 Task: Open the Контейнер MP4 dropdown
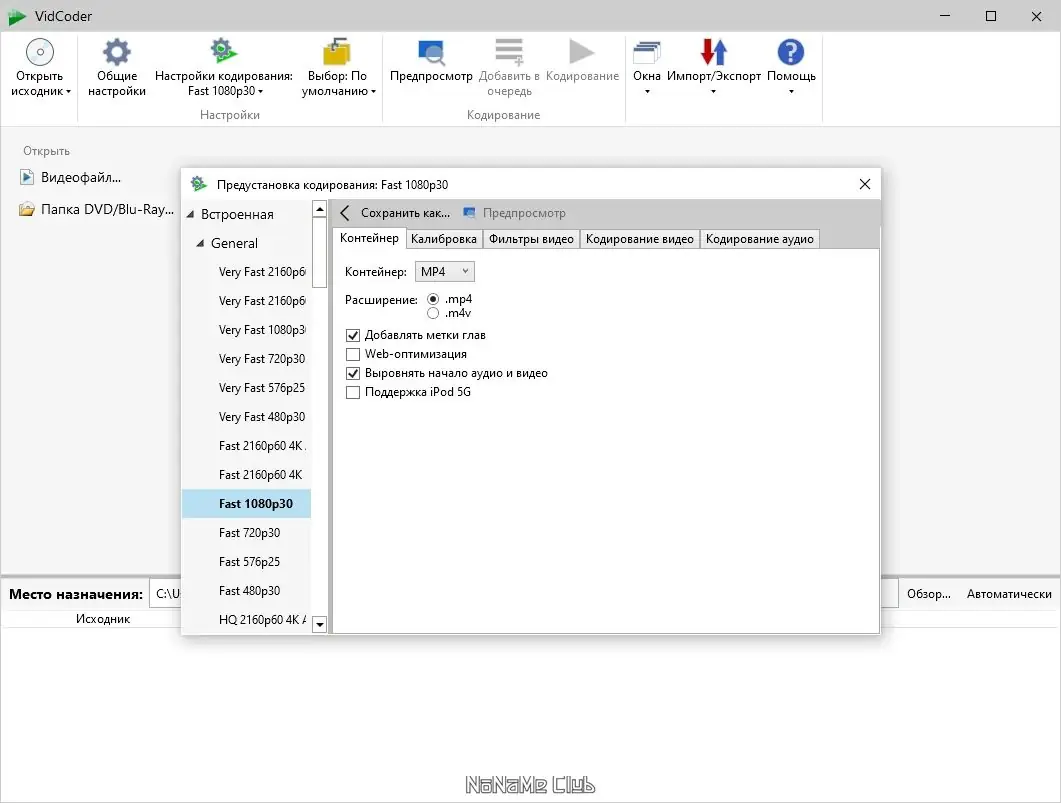click(445, 271)
